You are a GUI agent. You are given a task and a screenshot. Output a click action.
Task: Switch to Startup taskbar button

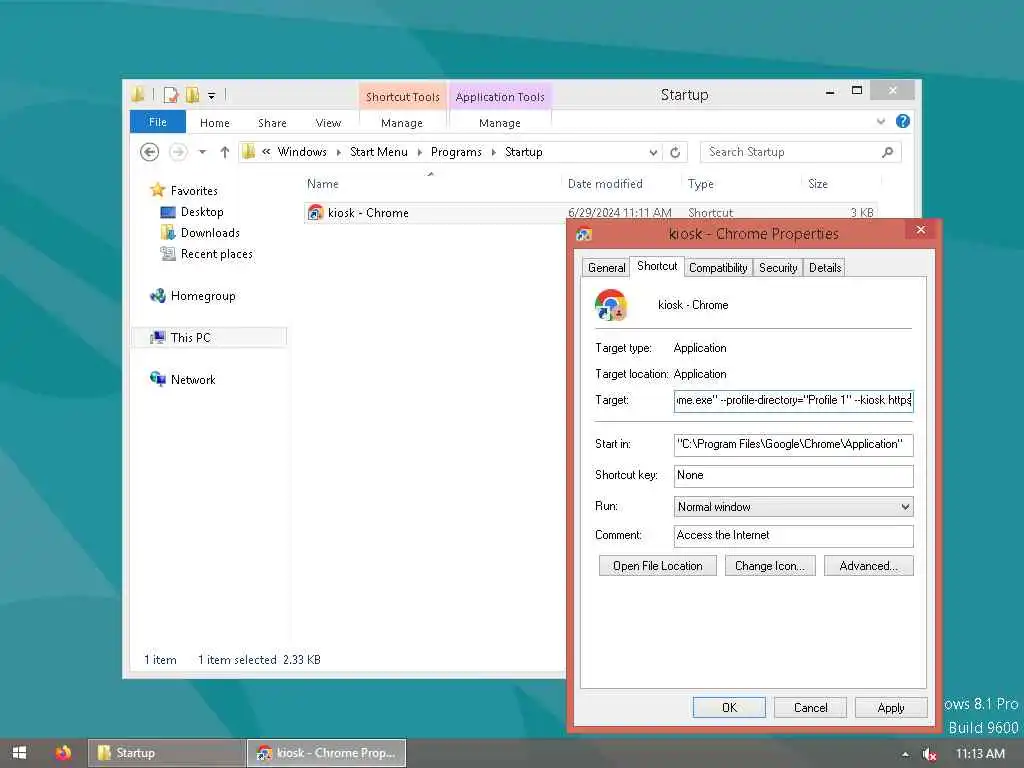(x=167, y=753)
